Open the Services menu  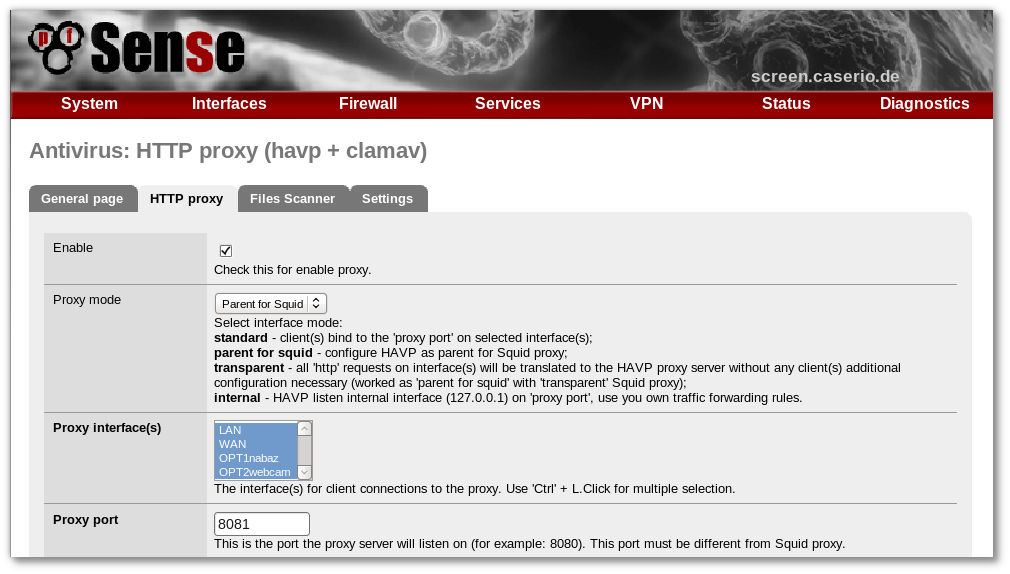pos(508,104)
